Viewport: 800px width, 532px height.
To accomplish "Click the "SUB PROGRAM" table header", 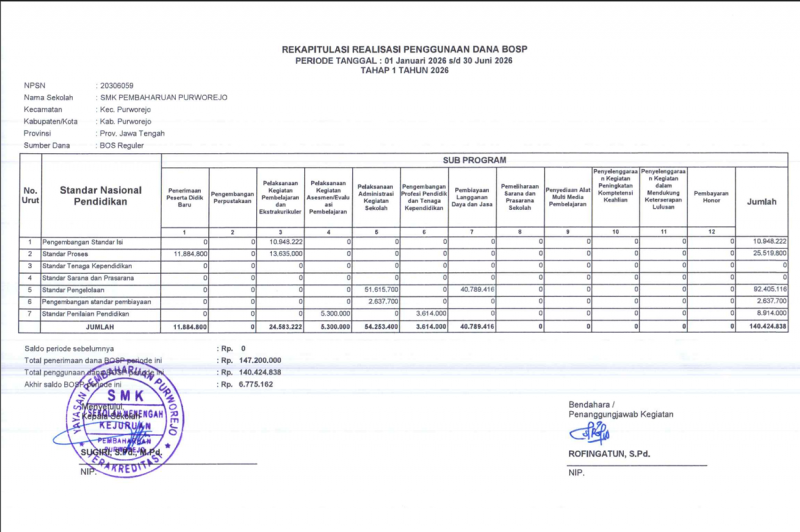I will 474,160.
